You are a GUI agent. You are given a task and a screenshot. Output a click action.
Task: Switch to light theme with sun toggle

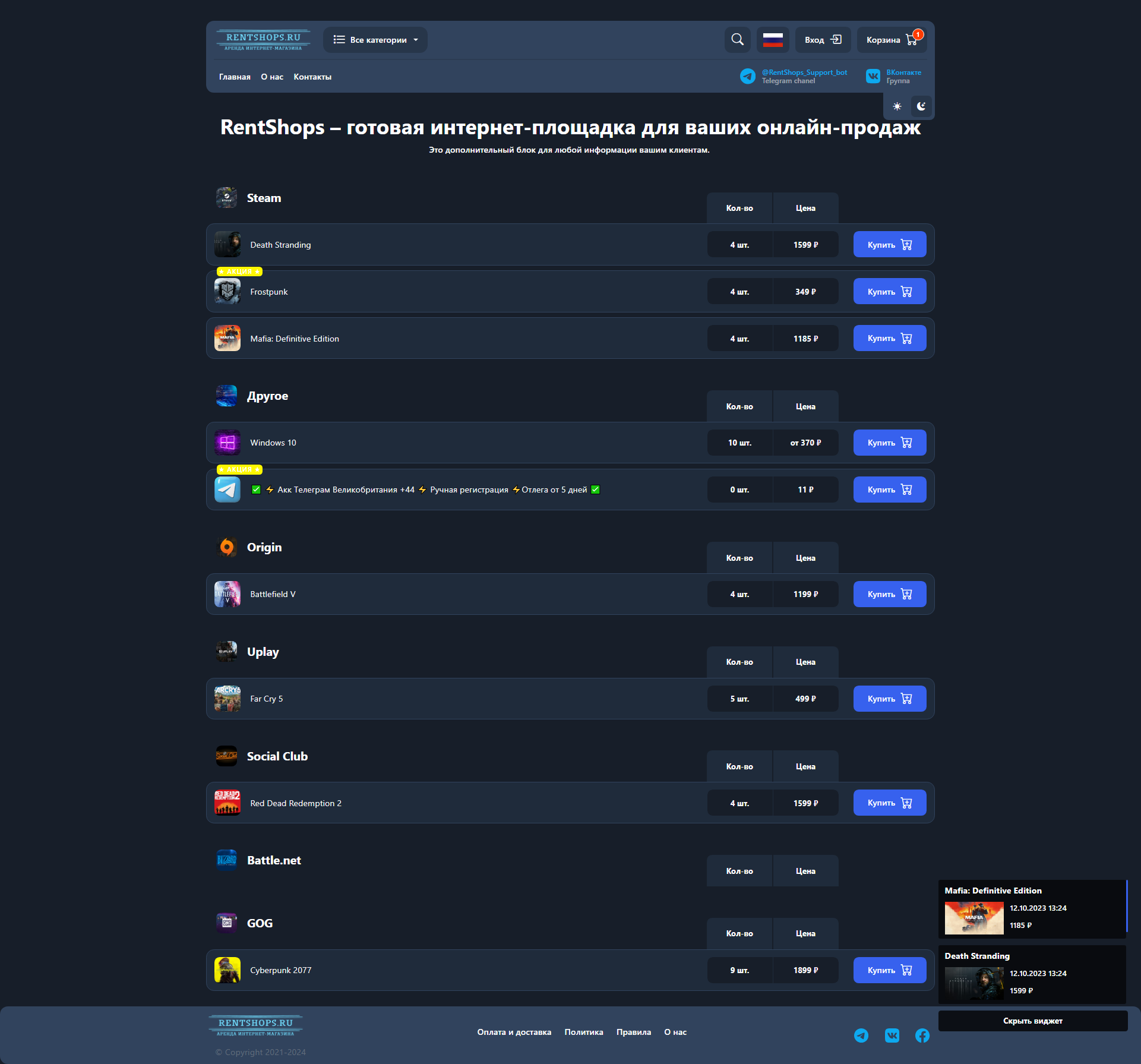click(897, 106)
